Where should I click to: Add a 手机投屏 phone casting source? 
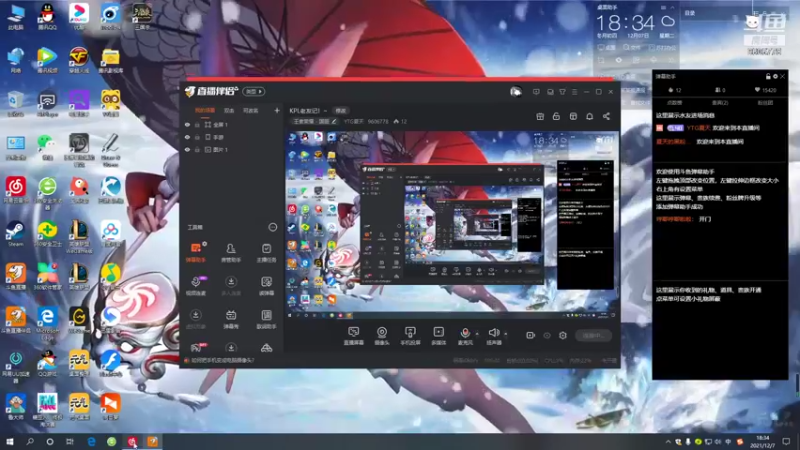pyautogui.click(x=410, y=336)
